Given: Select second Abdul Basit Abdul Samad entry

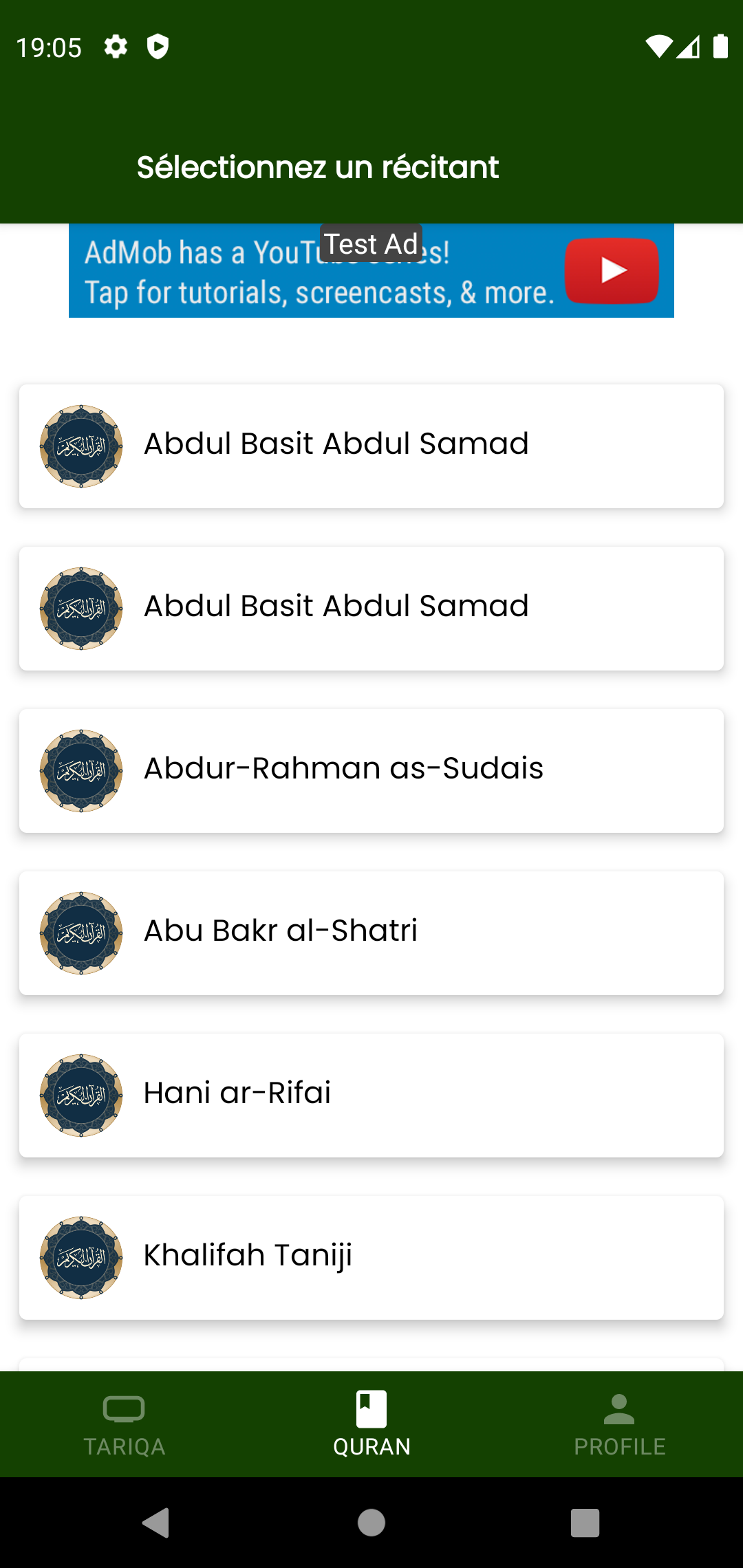Looking at the screenshot, I should (371, 609).
